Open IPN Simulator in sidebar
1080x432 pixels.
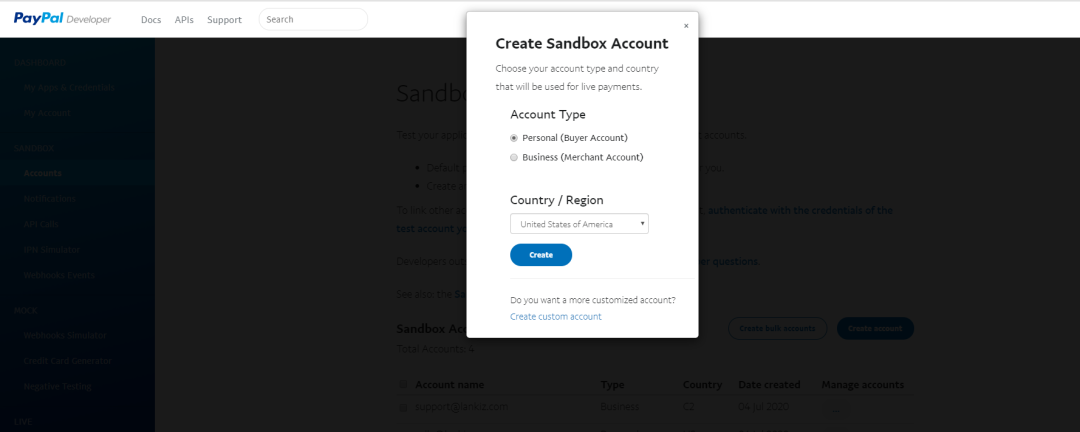tap(52, 249)
